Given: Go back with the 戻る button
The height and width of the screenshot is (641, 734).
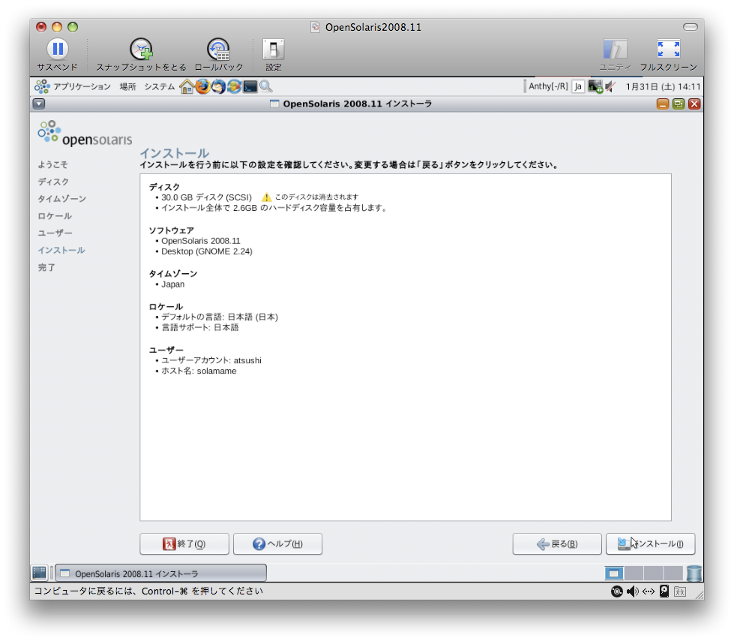Looking at the screenshot, I should (x=557, y=544).
